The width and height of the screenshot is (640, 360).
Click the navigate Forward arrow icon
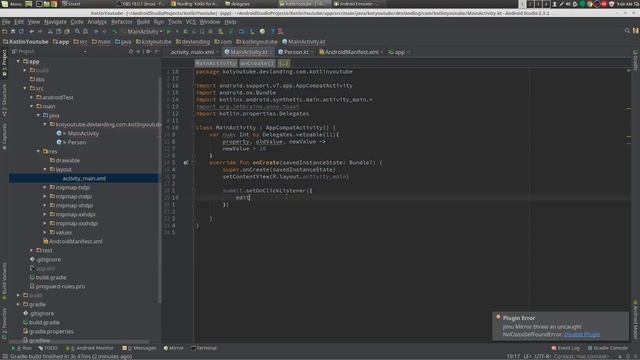point(104,31)
